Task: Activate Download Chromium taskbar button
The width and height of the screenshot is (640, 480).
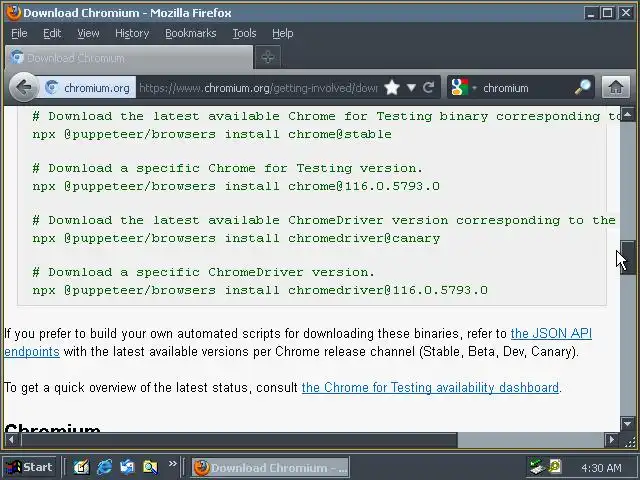Action: coord(270,467)
